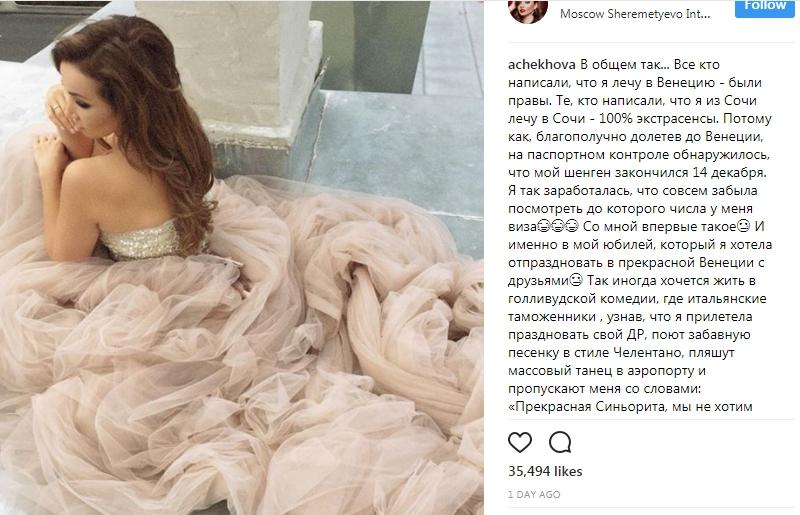Open comments via the speech bubble icon
The image size is (800, 515).
[x=560, y=442]
